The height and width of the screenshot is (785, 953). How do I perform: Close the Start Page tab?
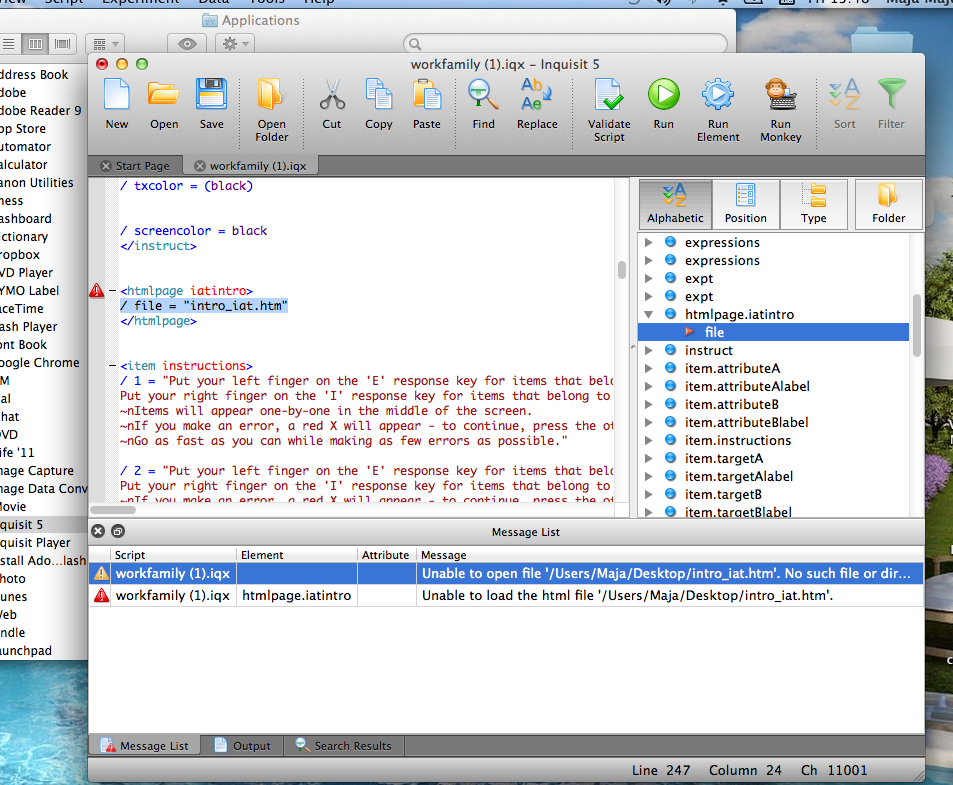(x=106, y=166)
